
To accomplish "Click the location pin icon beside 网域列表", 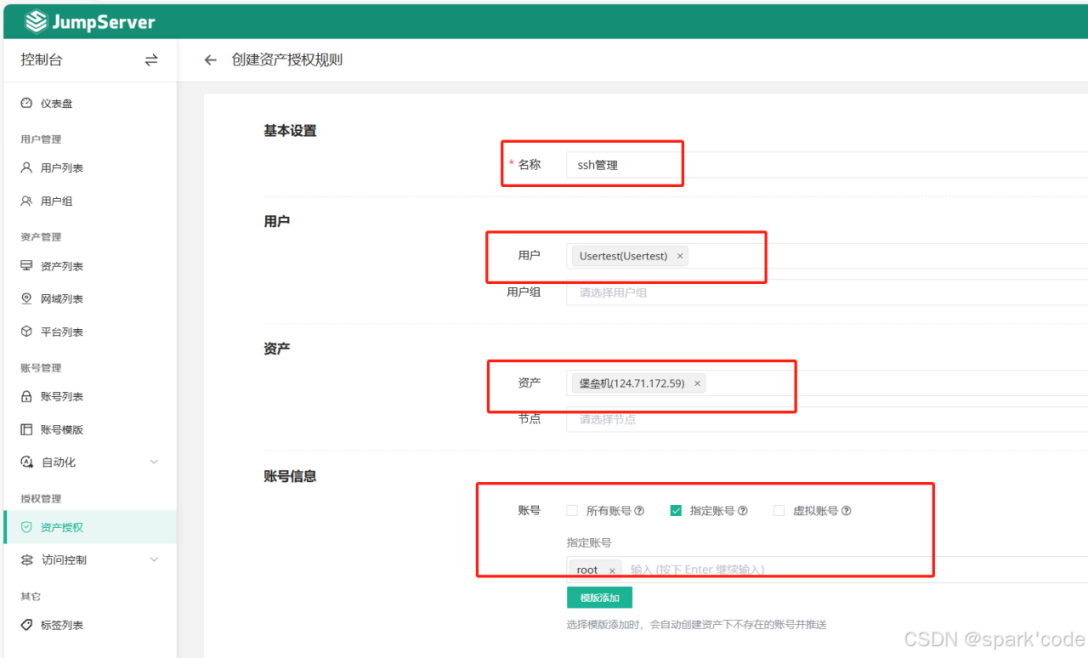I will [x=26, y=298].
